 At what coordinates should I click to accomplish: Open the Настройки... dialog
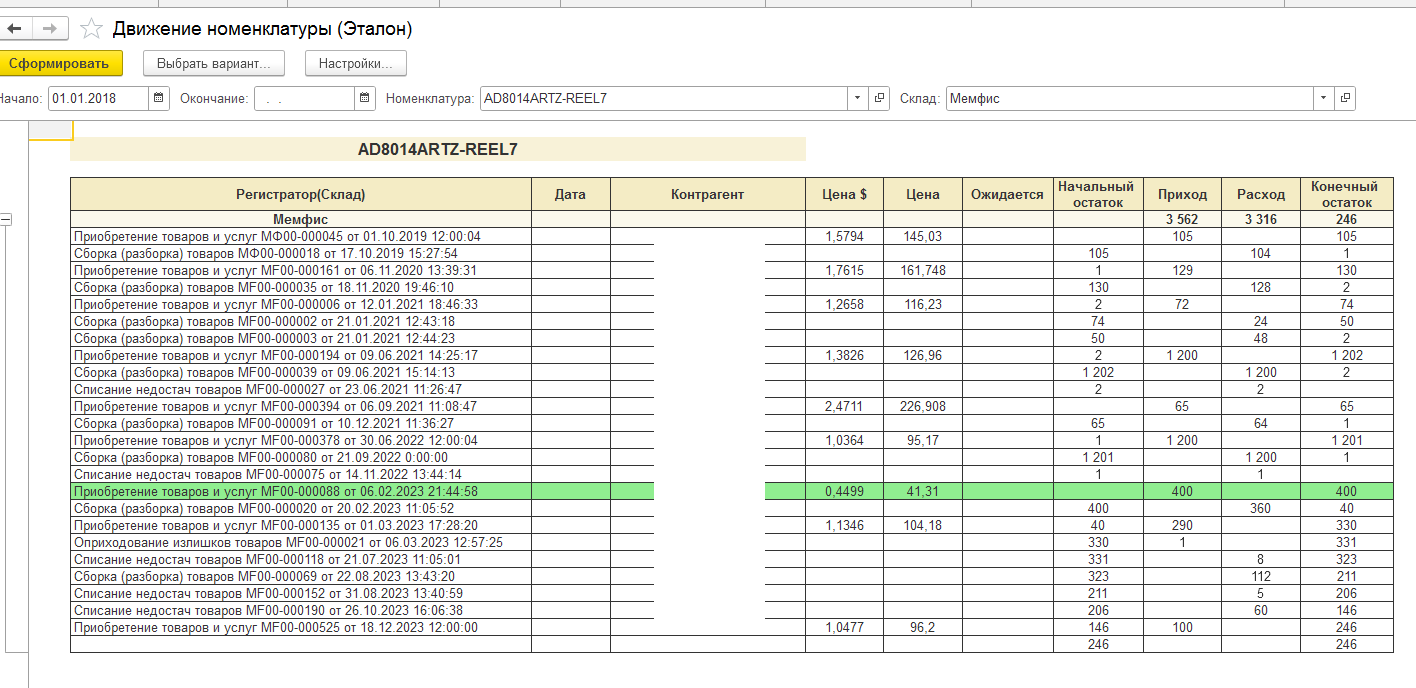coord(355,63)
